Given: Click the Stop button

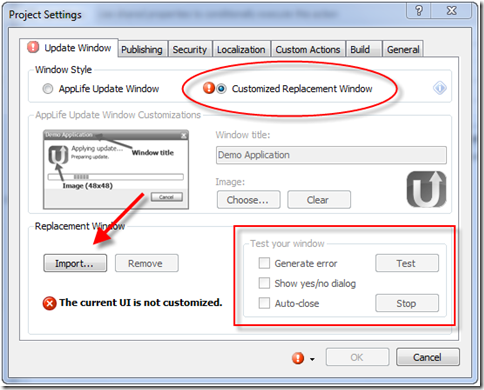Looking at the screenshot, I should click(x=407, y=303).
